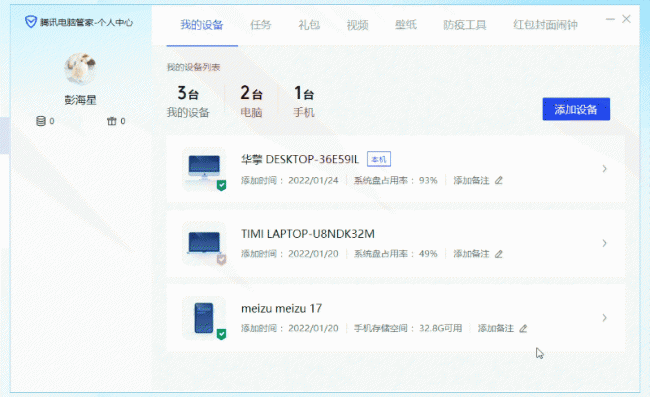Expand the meizu meizu 17 row chevron
This screenshot has width=650, height=397.
pos(604,318)
